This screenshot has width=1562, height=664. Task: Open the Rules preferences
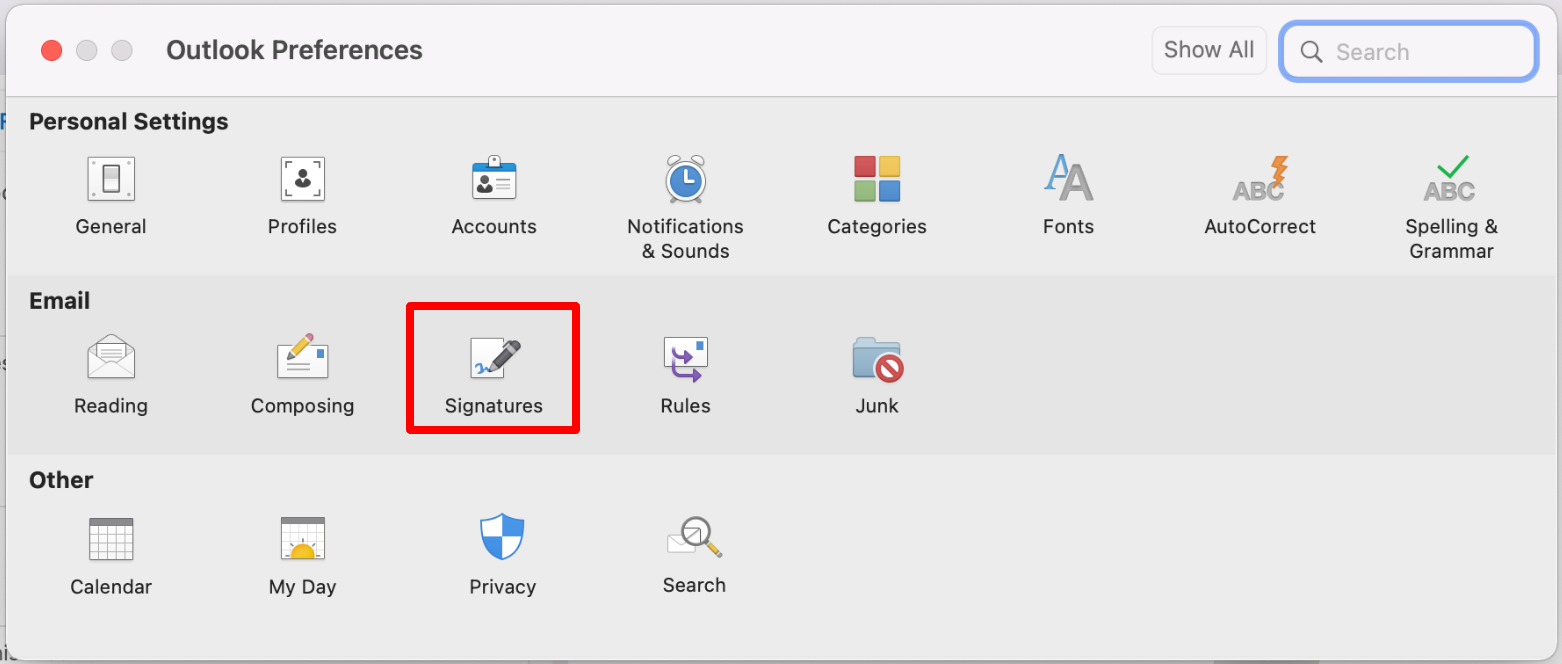[685, 368]
